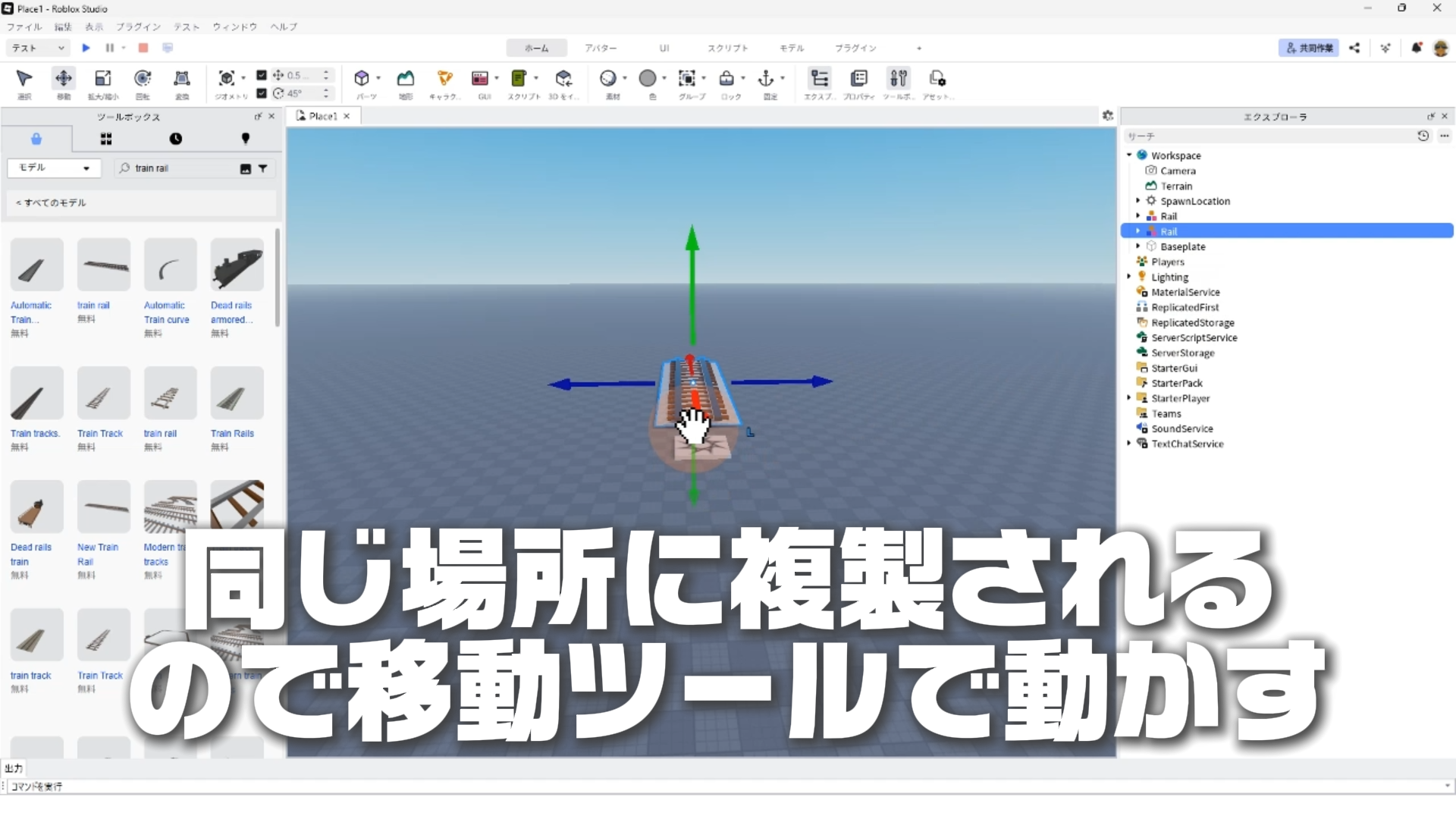This screenshot has width=1456, height=819.
Task: Toggle the 0.5 move snap checkbox
Action: pyautogui.click(x=262, y=75)
